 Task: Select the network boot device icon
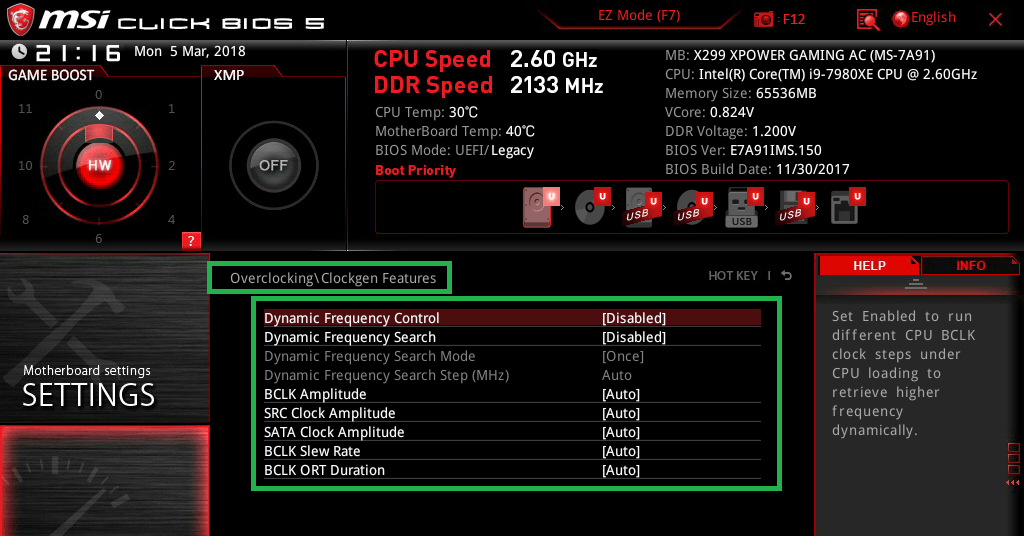tap(847, 207)
